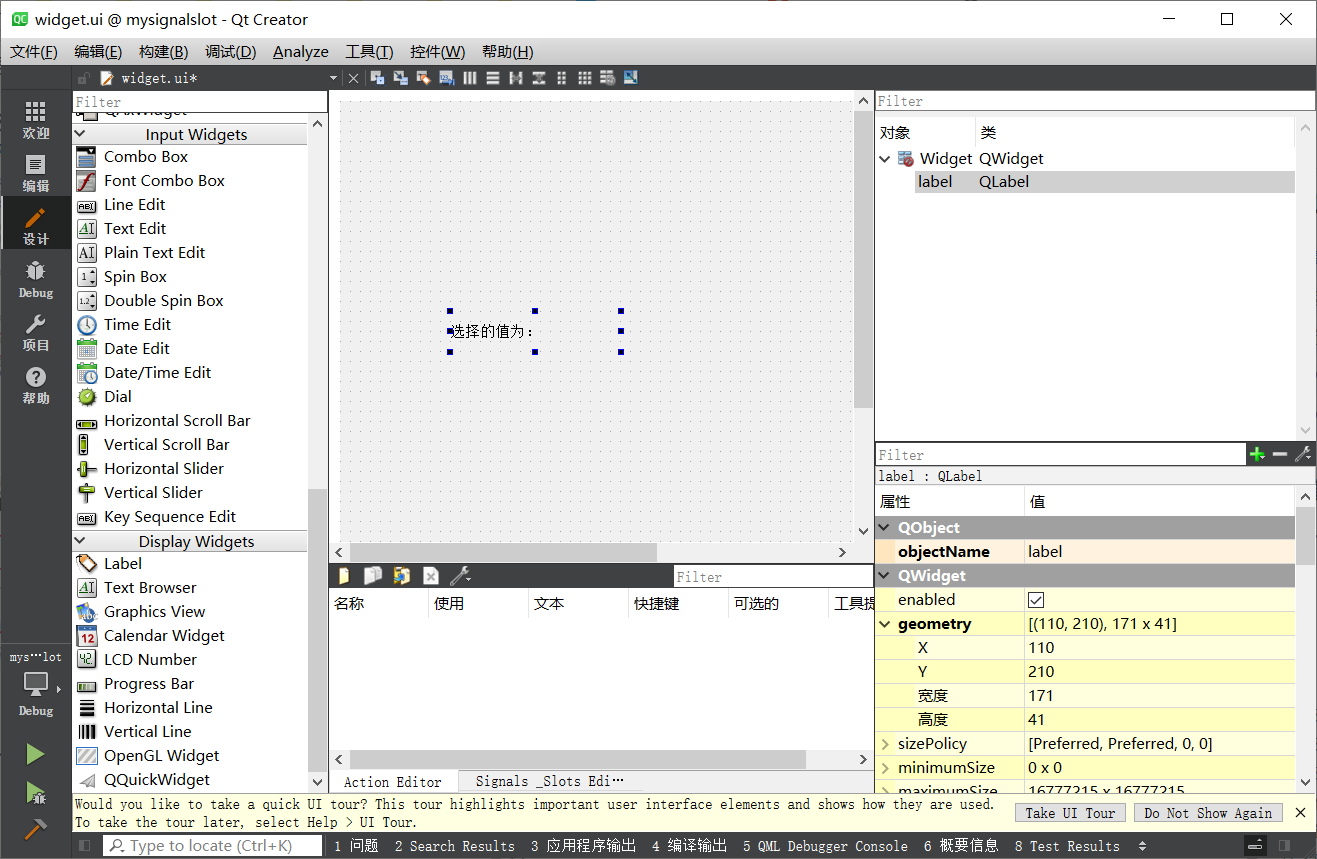Open the Analyze menu
Viewport: 1317px width, 859px height.
[x=301, y=52]
